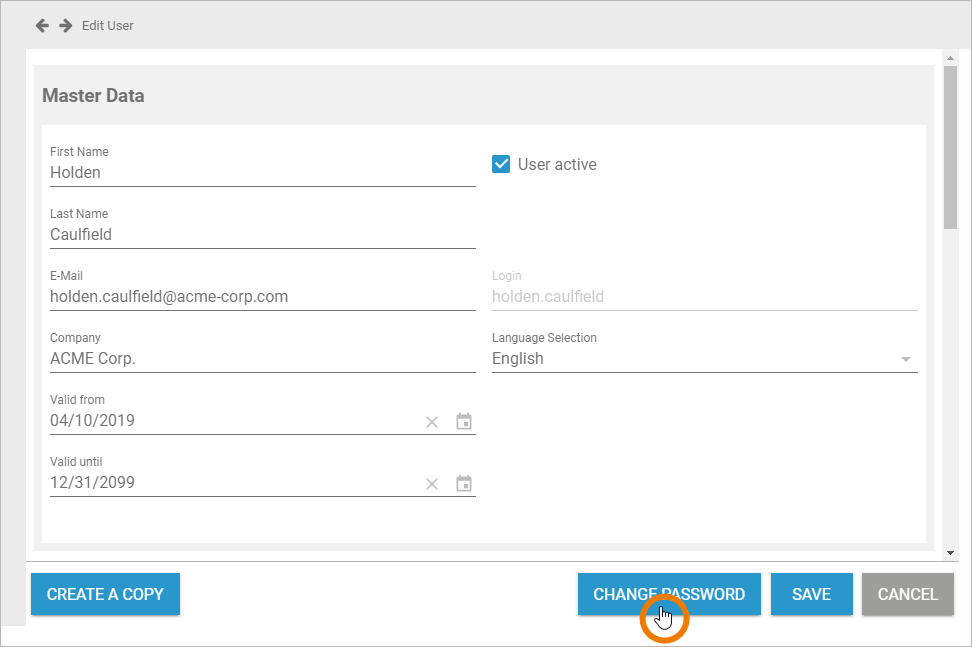Click the forward arrow icon
This screenshot has width=972, height=647.
(x=66, y=25)
